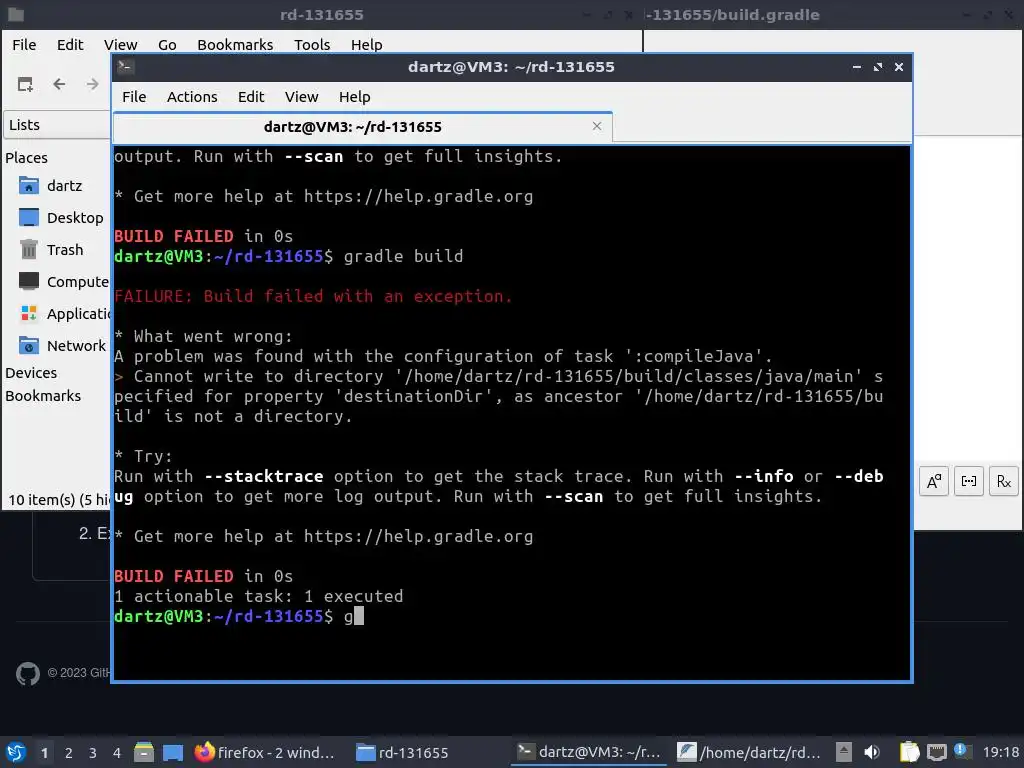Viewport: 1024px width, 768px height.
Task: Open the file manager Tools menu
Action: tap(312, 44)
